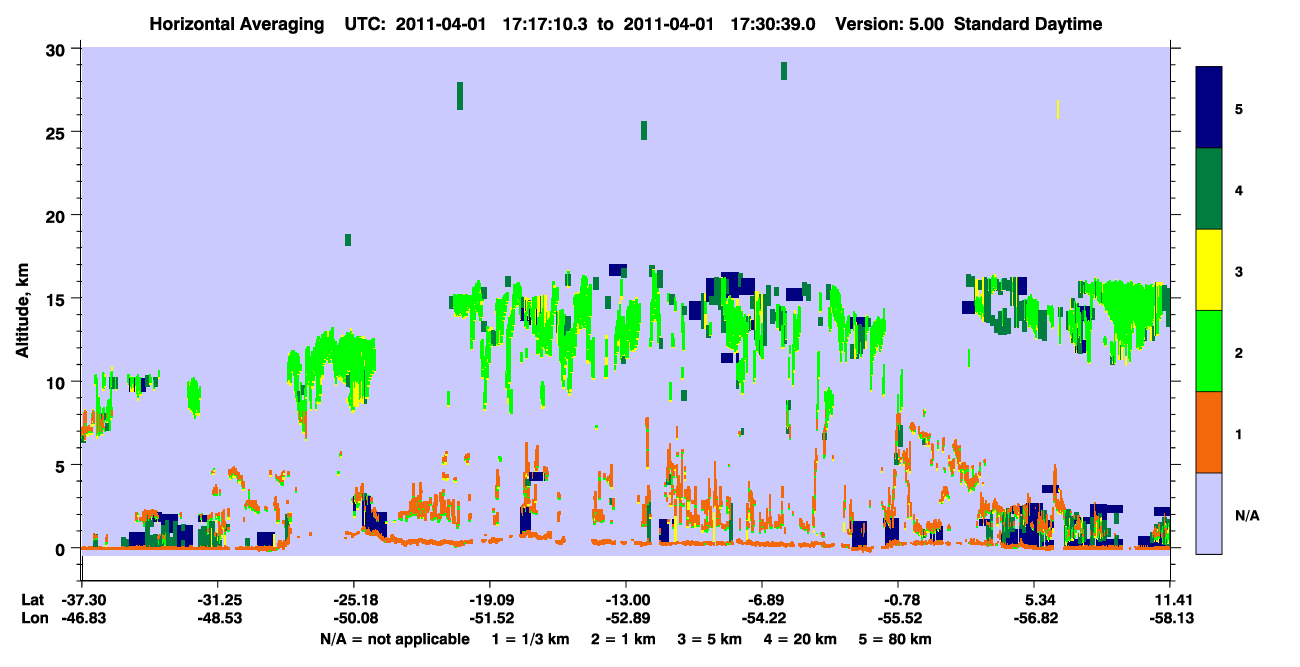Click the bright green colorbar segment labeled 2
Viewport: 1300px width, 667px height.
coord(1209,351)
